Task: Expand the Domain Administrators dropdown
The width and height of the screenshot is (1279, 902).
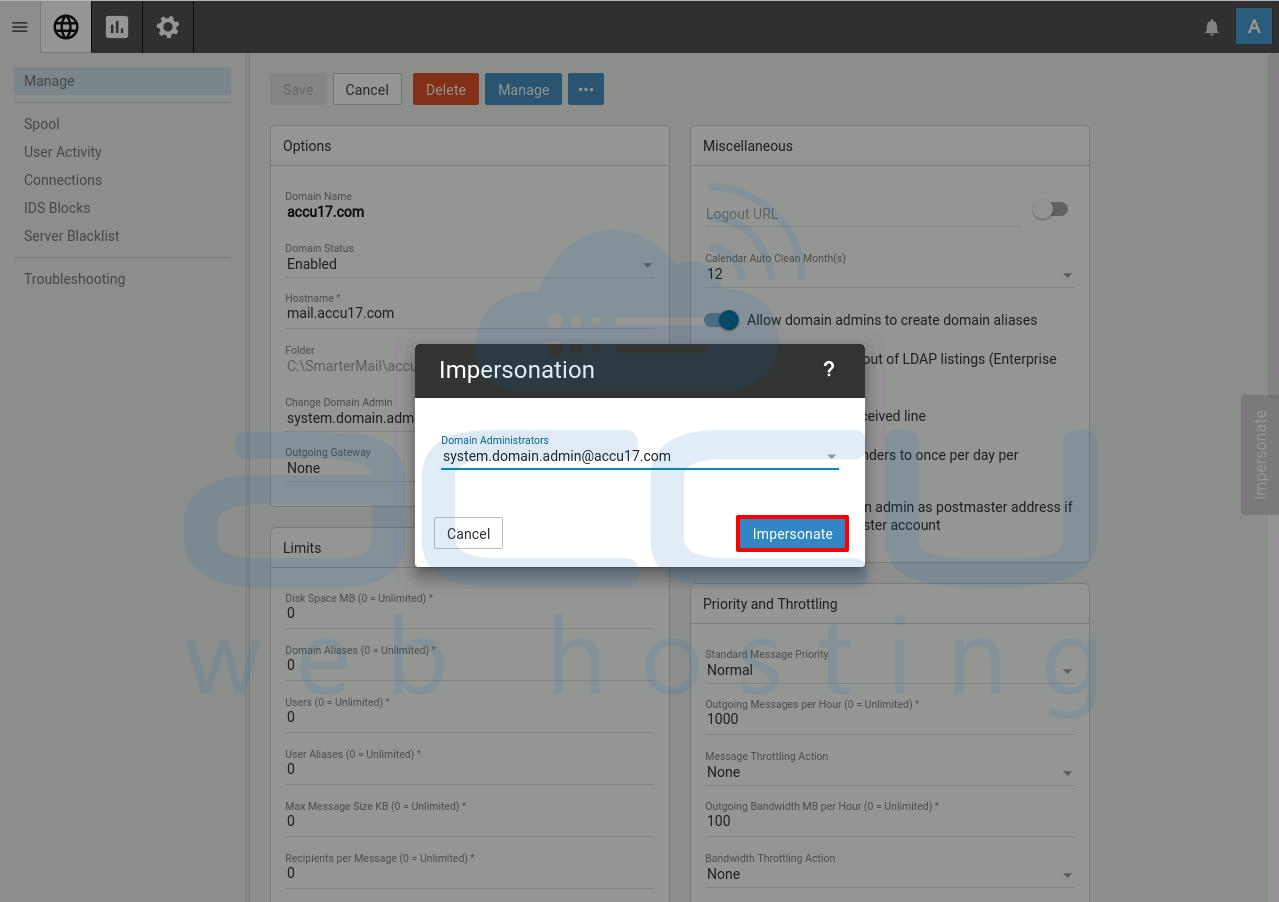Action: [x=639, y=456]
